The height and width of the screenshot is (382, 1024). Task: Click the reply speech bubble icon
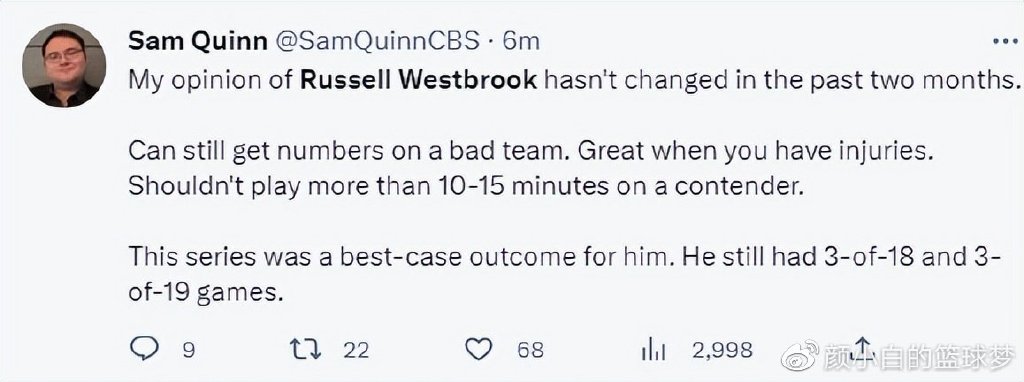click(x=144, y=349)
